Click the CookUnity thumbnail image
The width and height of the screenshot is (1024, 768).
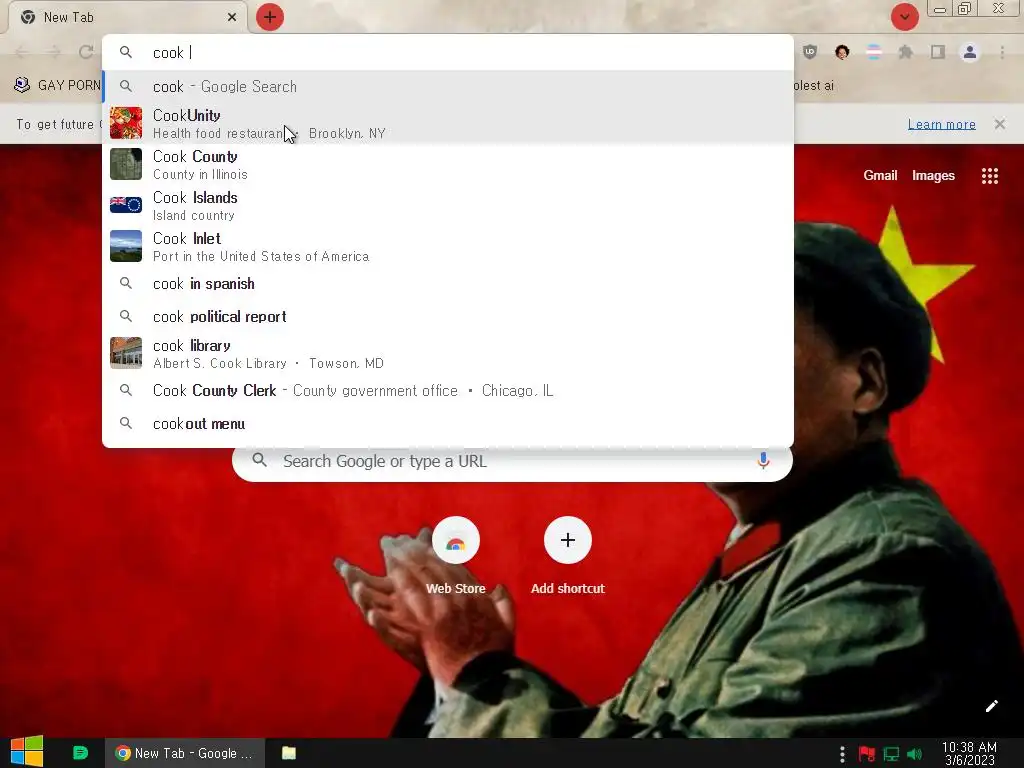(126, 123)
